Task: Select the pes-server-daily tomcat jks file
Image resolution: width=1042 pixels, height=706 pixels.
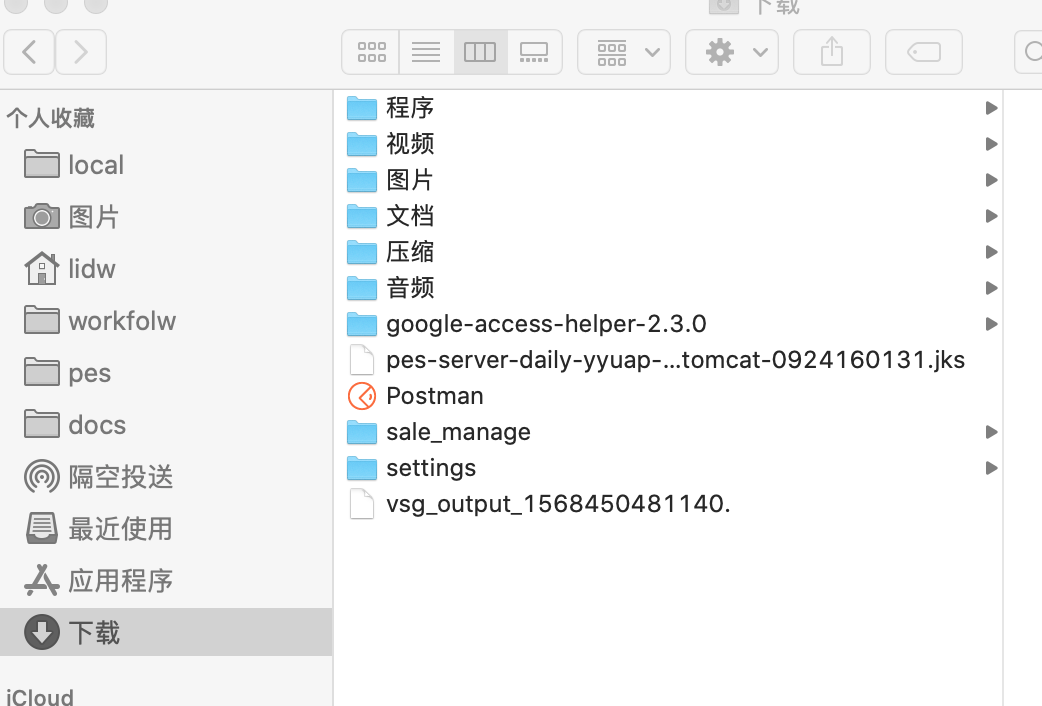Action: 674,360
